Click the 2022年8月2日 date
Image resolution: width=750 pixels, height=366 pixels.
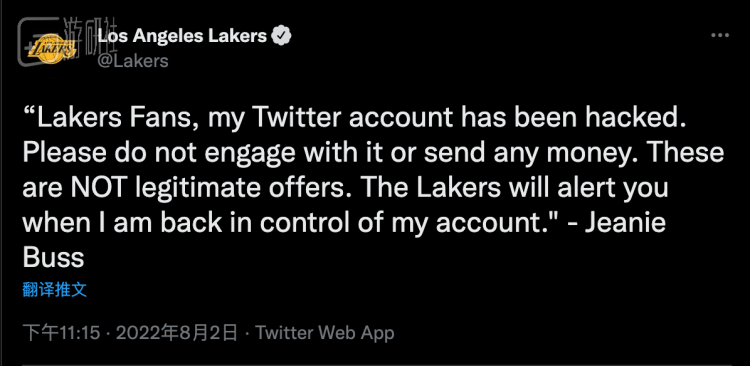click(176, 333)
